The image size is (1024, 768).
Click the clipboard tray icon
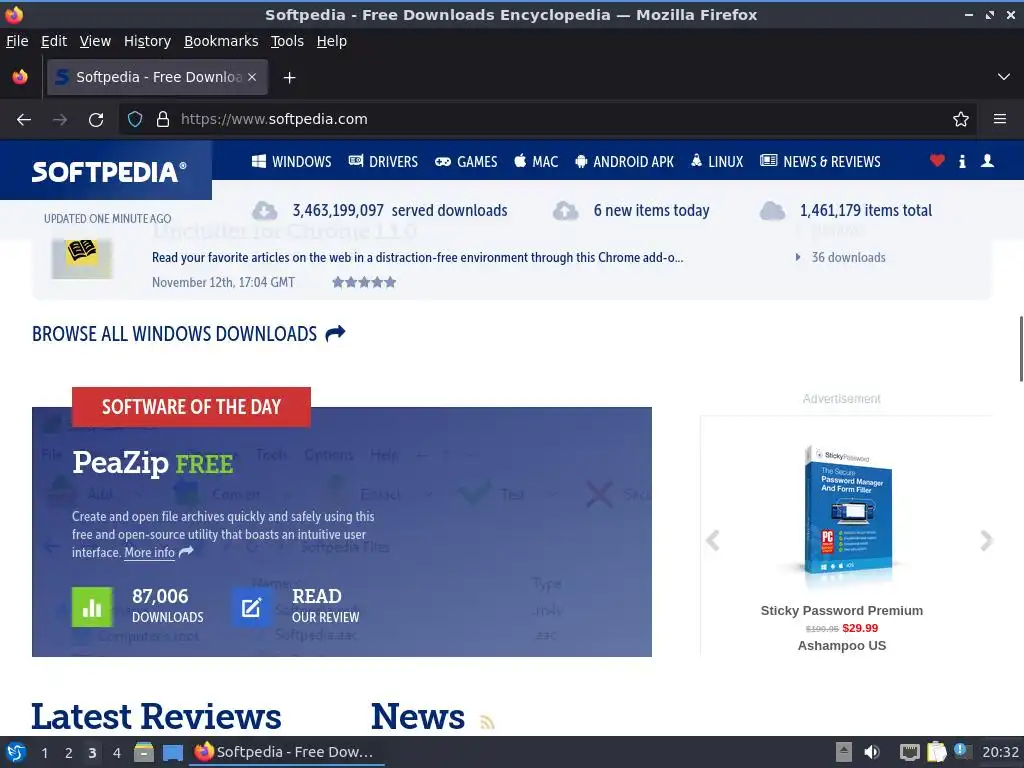point(936,752)
